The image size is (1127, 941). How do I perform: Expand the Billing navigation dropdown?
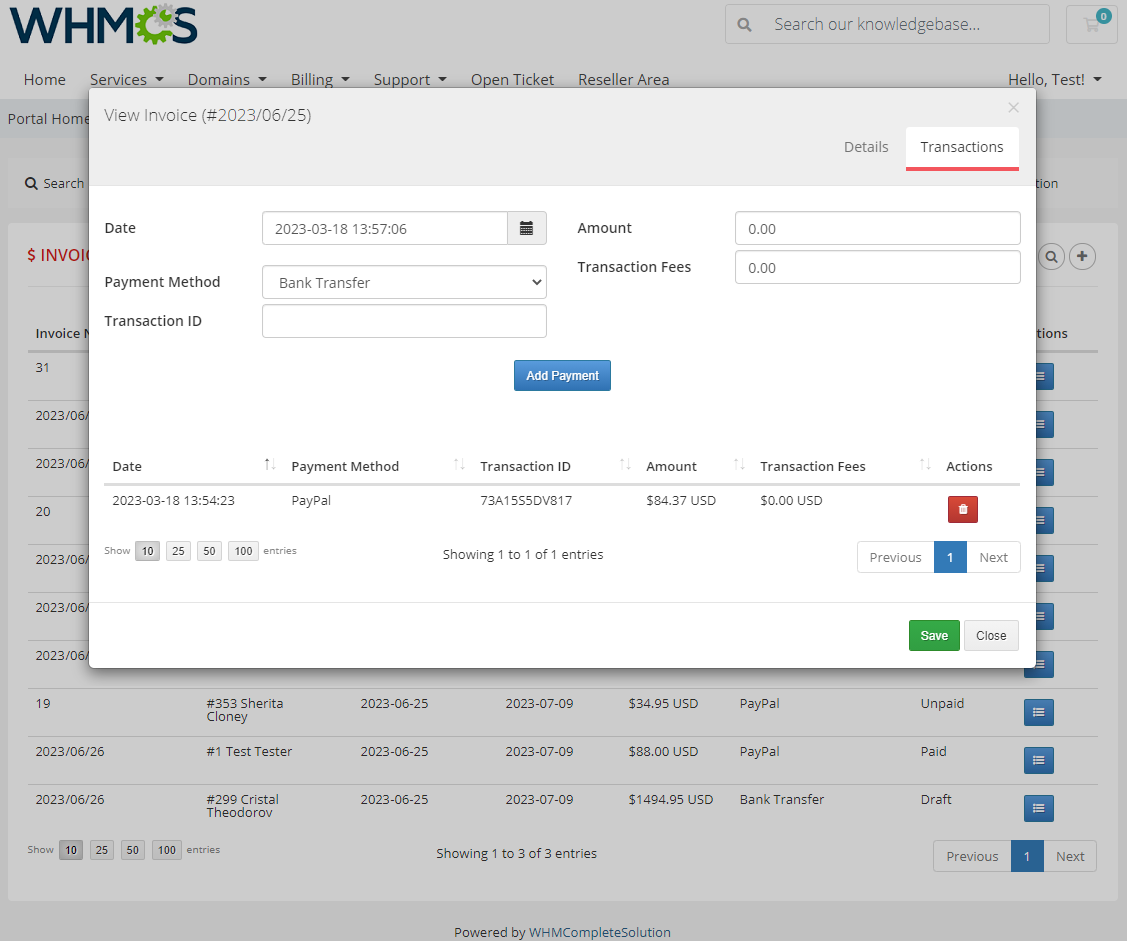click(x=320, y=79)
